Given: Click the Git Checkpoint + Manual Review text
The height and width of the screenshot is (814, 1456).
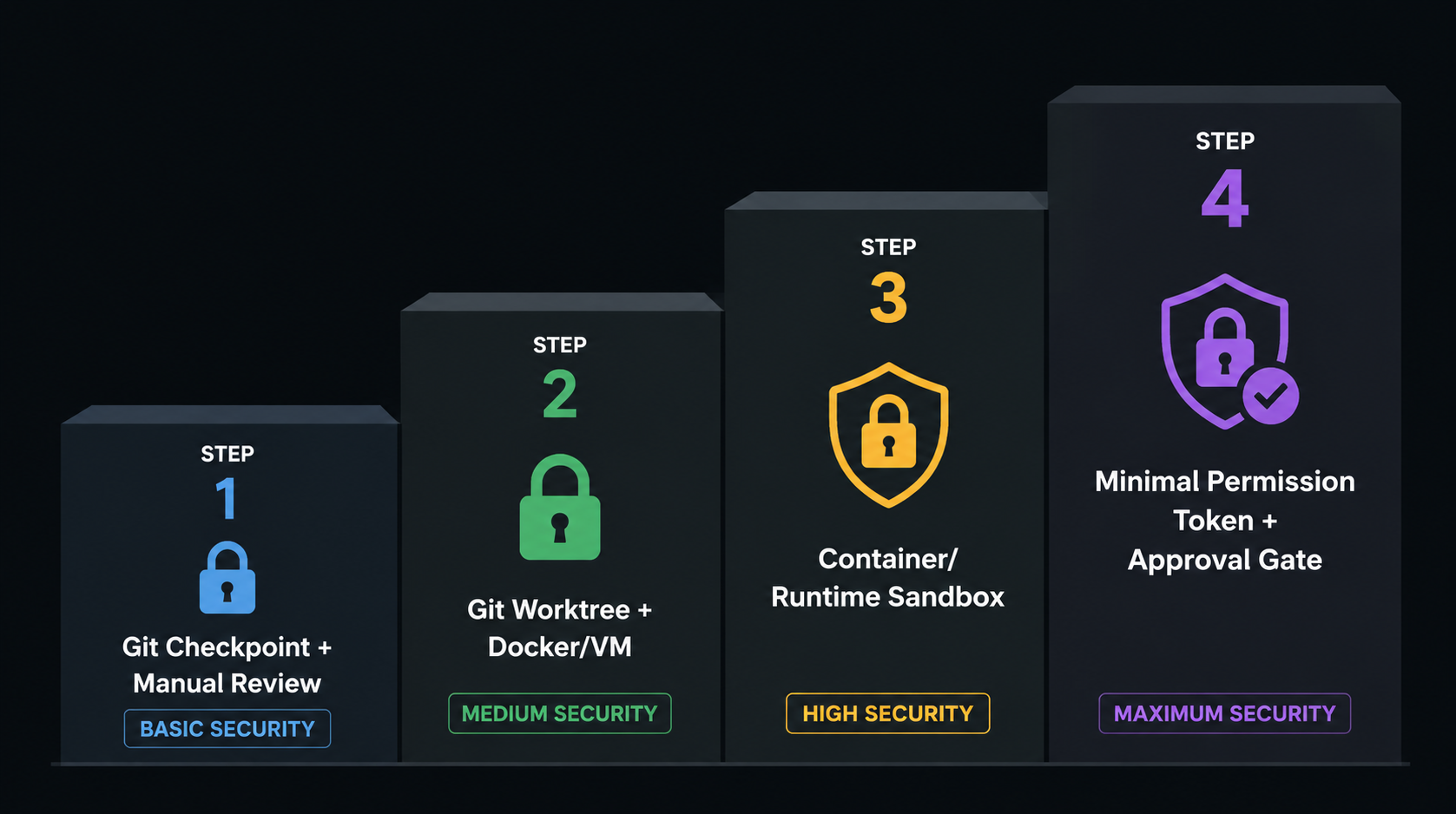Looking at the screenshot, I should click(x=227, y=665).
